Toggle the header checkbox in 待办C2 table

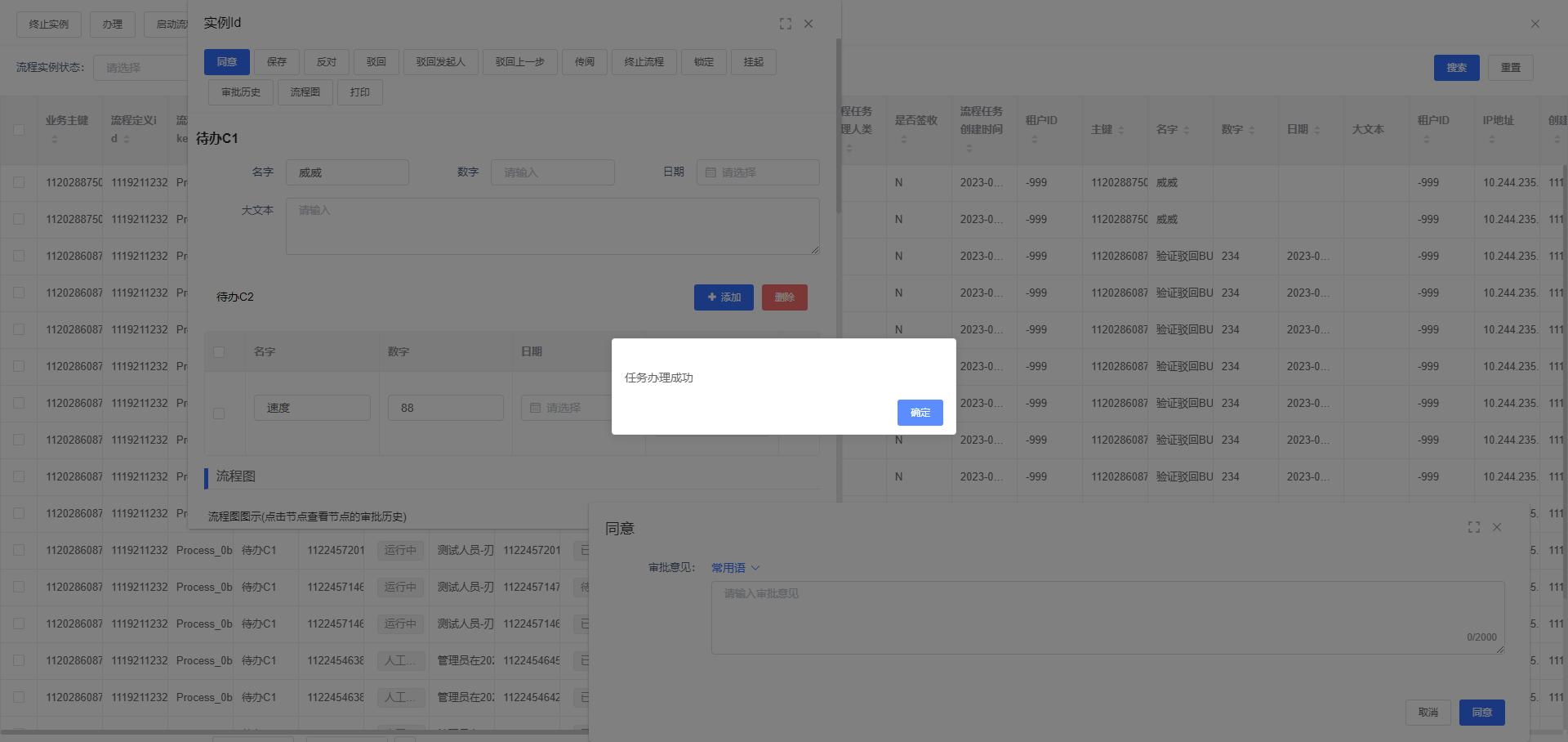click(x=219, y=351)
